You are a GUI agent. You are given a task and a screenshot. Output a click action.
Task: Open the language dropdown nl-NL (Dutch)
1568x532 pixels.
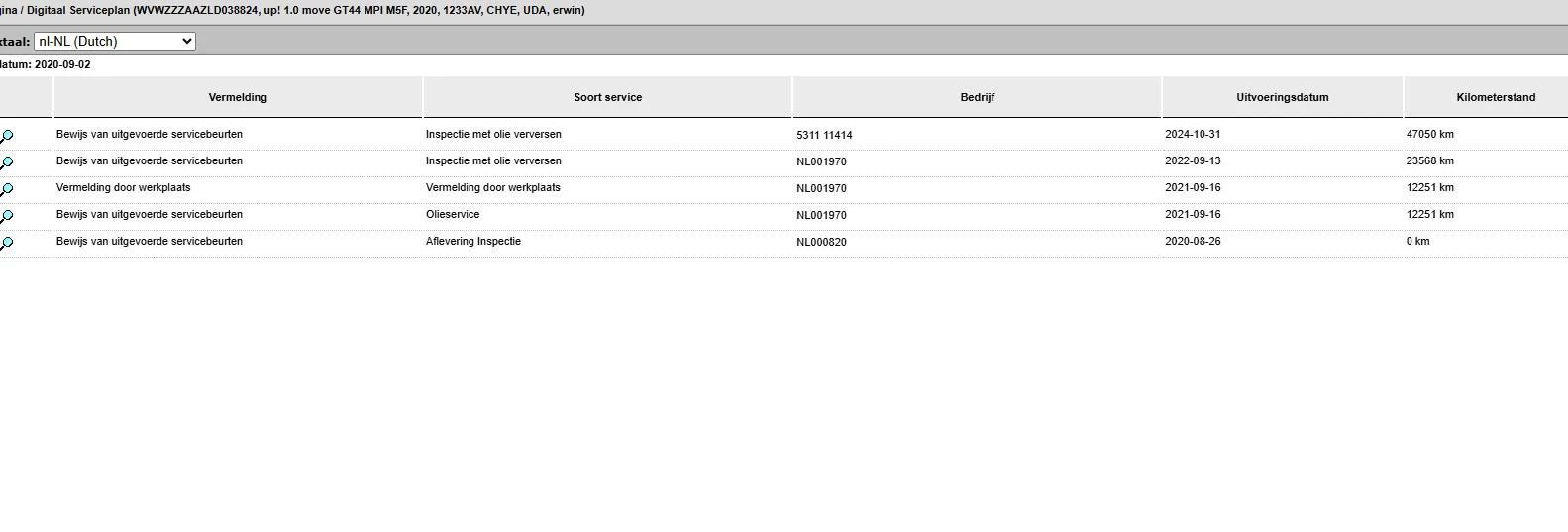[115, 41]
